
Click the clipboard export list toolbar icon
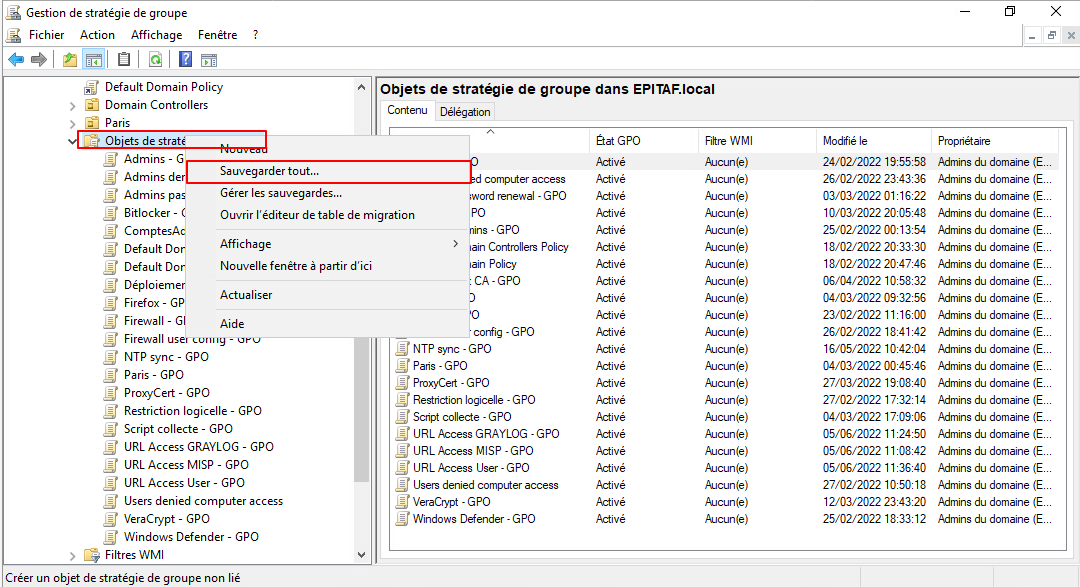point(124,59)
